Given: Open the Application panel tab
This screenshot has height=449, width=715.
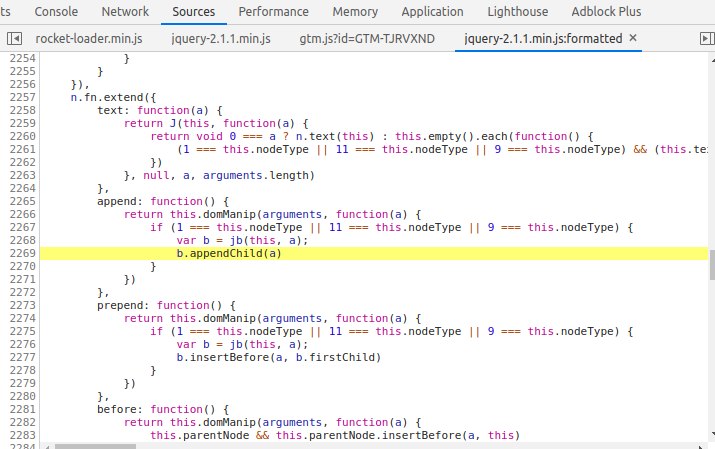Looking at the screenshot, I should pos(432,11).
